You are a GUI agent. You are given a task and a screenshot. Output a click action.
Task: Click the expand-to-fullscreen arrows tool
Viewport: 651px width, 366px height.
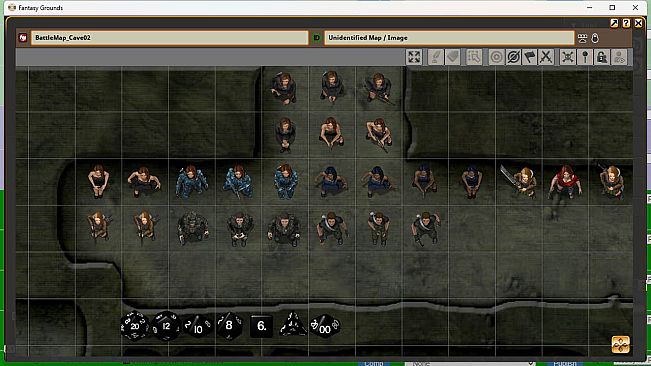(x=414, y=57)
